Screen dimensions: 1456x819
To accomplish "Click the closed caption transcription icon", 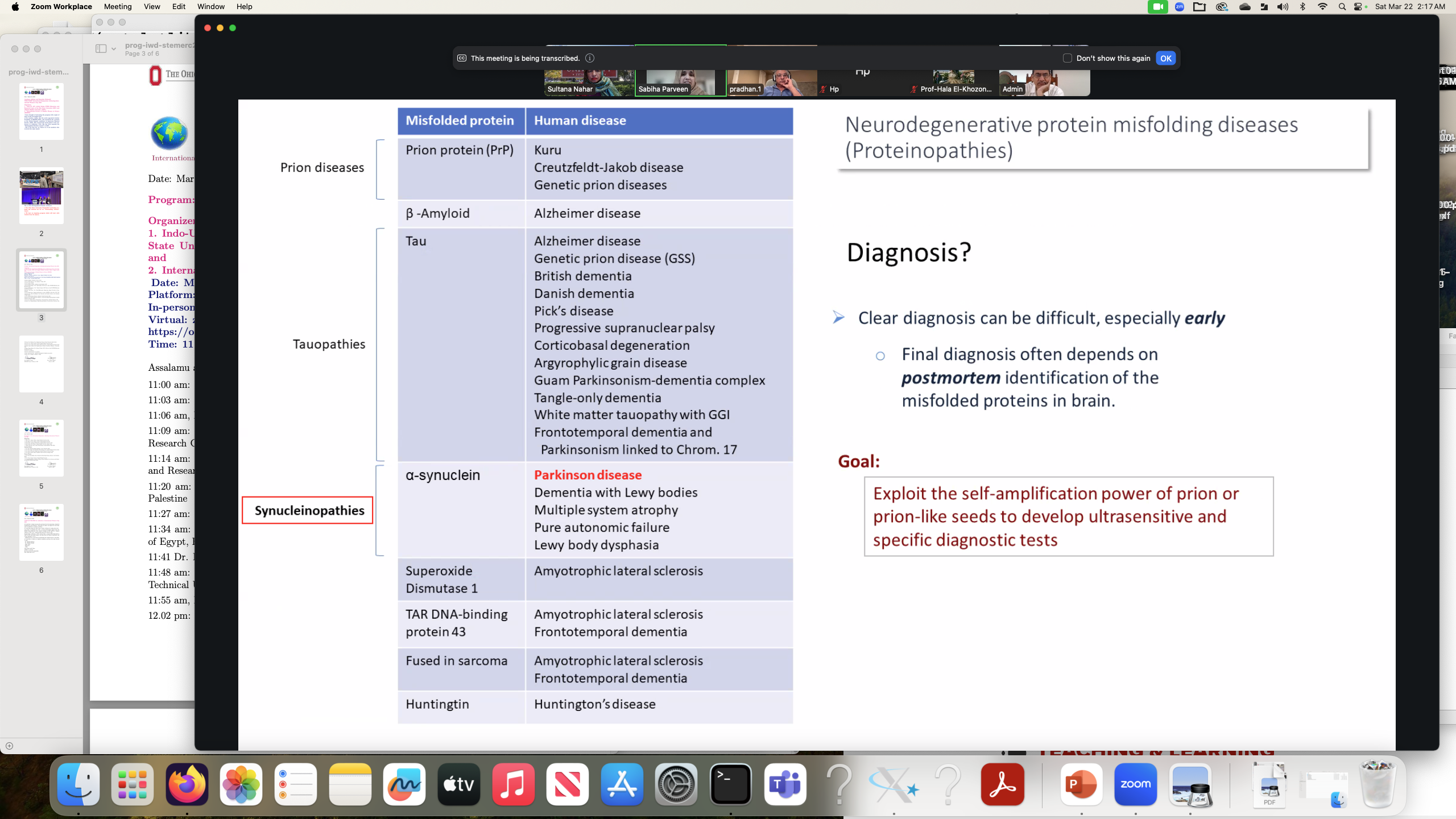I will click(x=462, y=58).
